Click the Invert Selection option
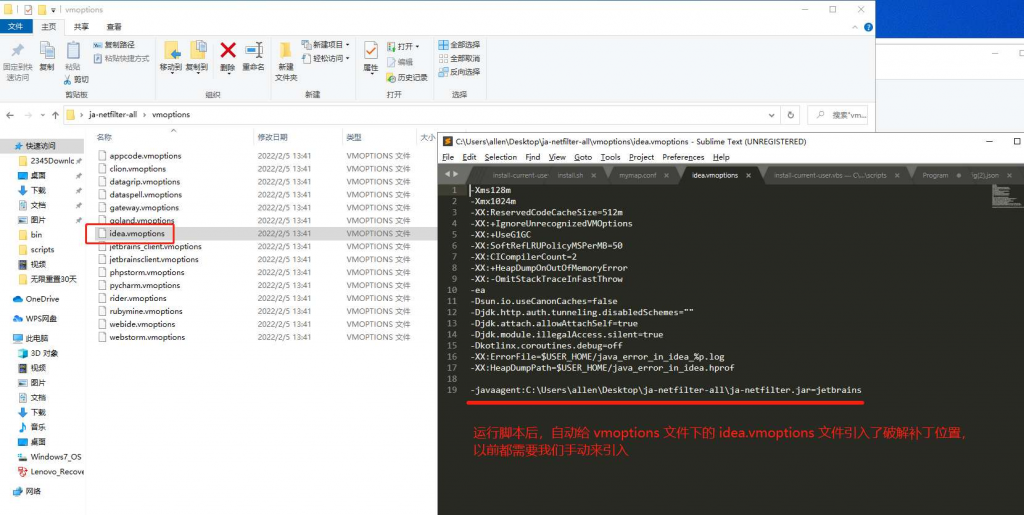The width and height of the screenshot is (1024, 515). tap(459, 72)
